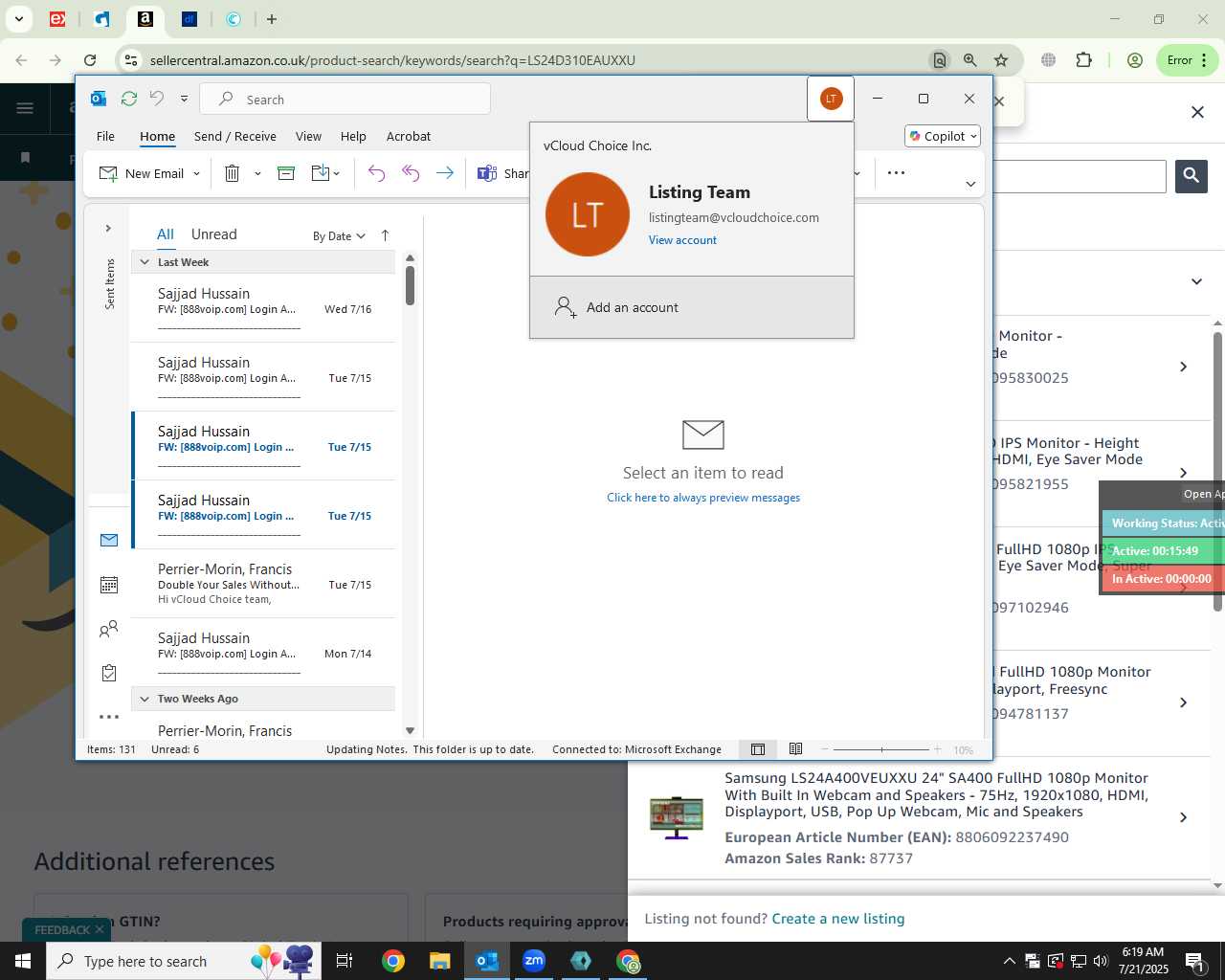Open the Zoom app in the taskbar

pyautogui.click(x=534, y=961)
